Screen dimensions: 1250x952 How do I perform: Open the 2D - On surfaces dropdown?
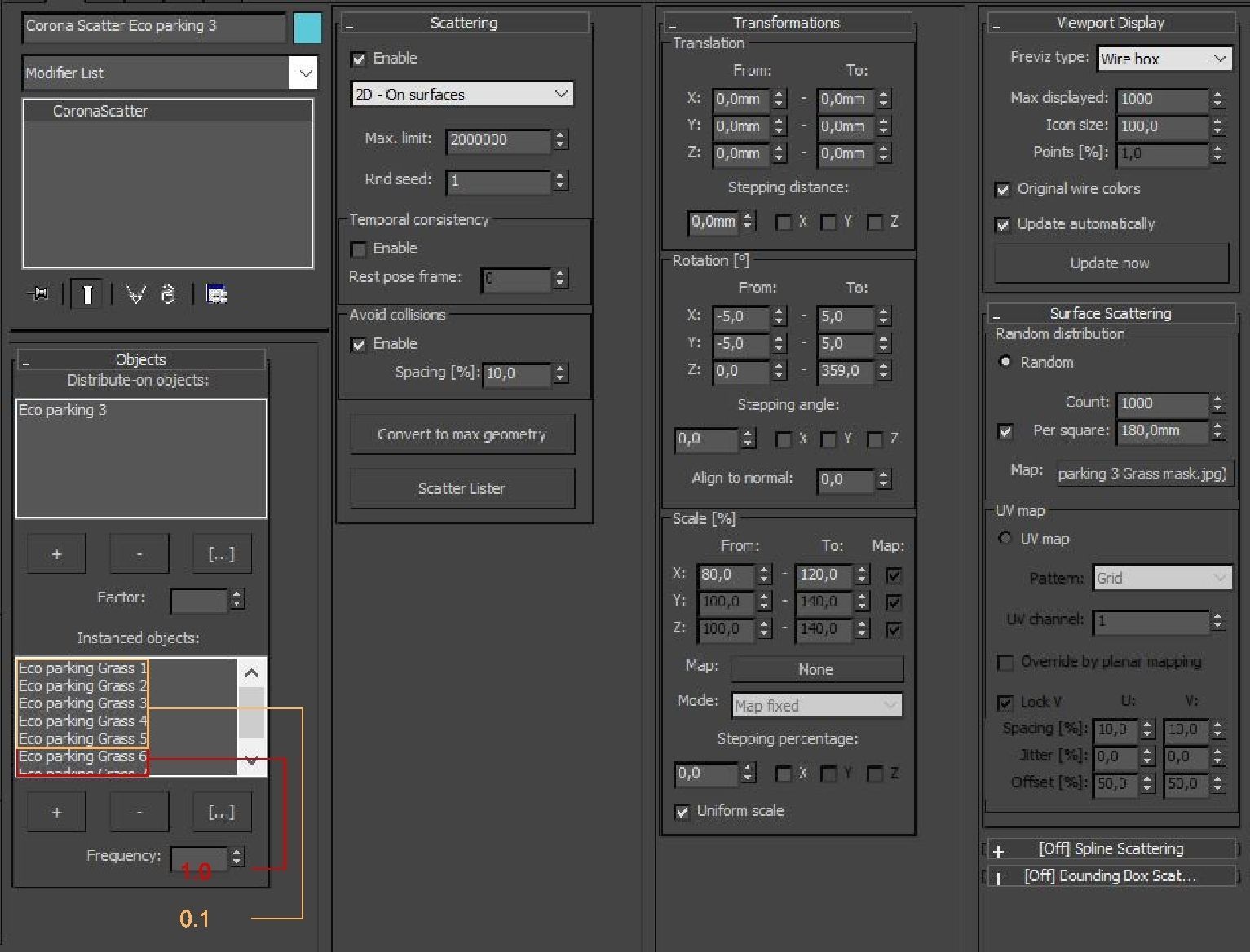tap(462, 95)
